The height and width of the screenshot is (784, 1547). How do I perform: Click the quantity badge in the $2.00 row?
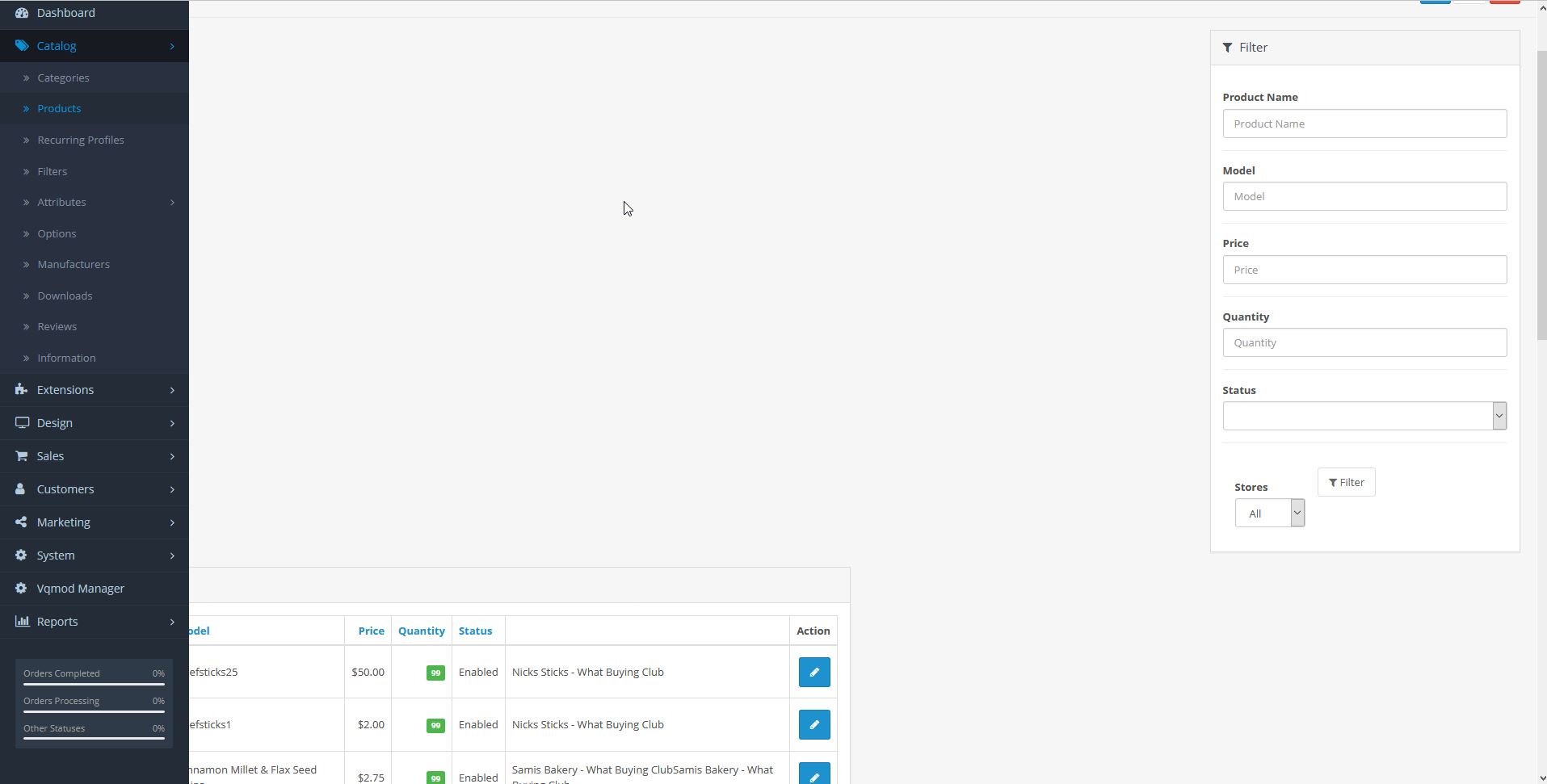pos(435,725)
